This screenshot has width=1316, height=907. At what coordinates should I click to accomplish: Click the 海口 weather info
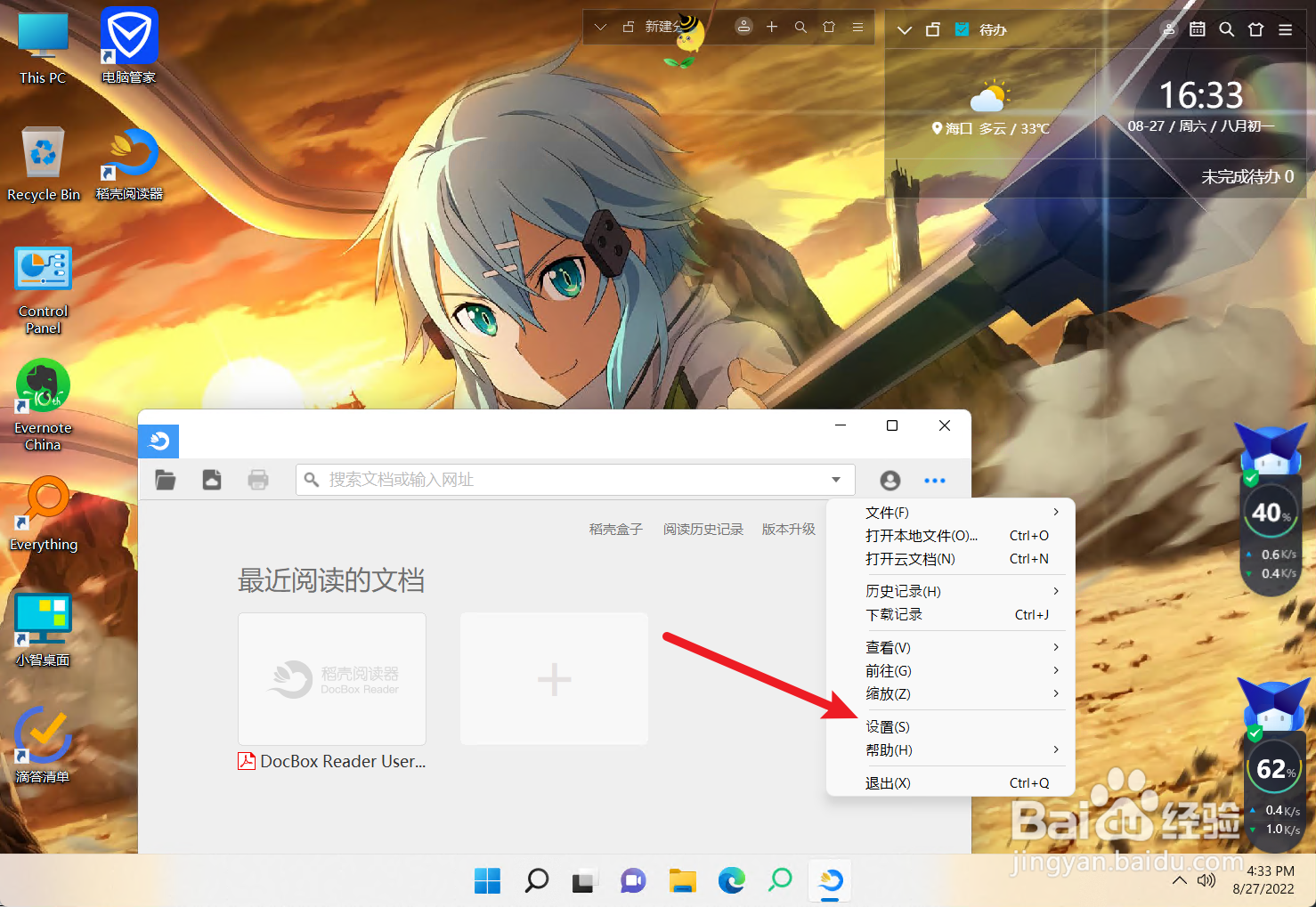pos(991,128)
